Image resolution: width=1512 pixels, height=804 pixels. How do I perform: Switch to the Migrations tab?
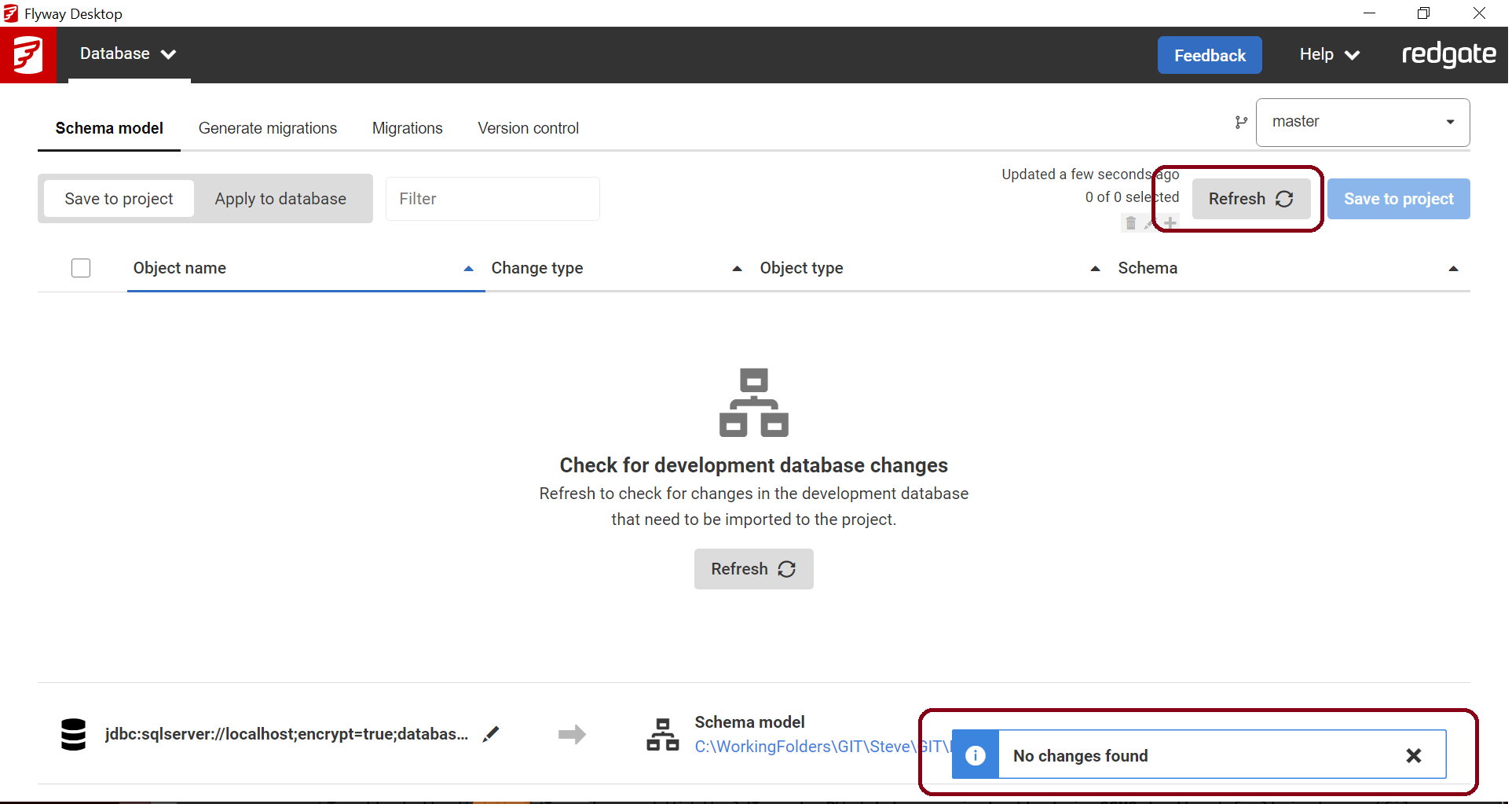[x=407, y=128]
